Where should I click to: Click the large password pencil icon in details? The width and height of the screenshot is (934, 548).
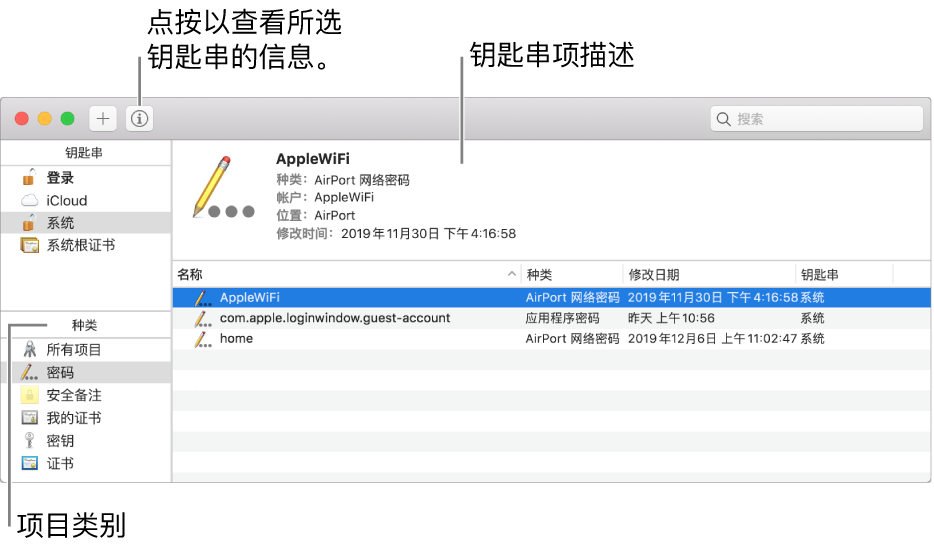223,187
